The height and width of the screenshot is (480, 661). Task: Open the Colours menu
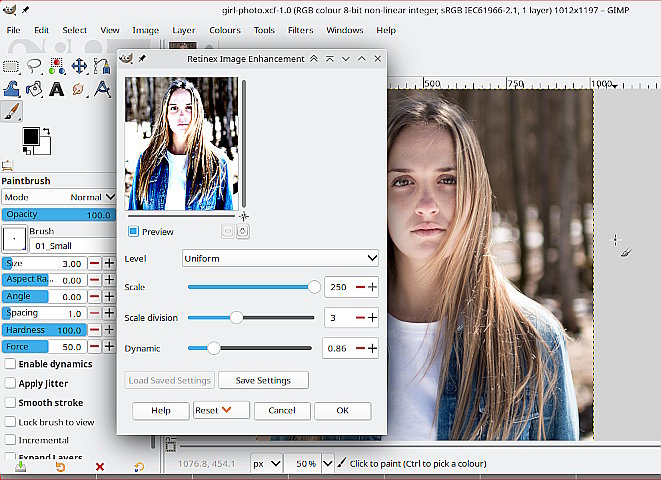[225, 30]
